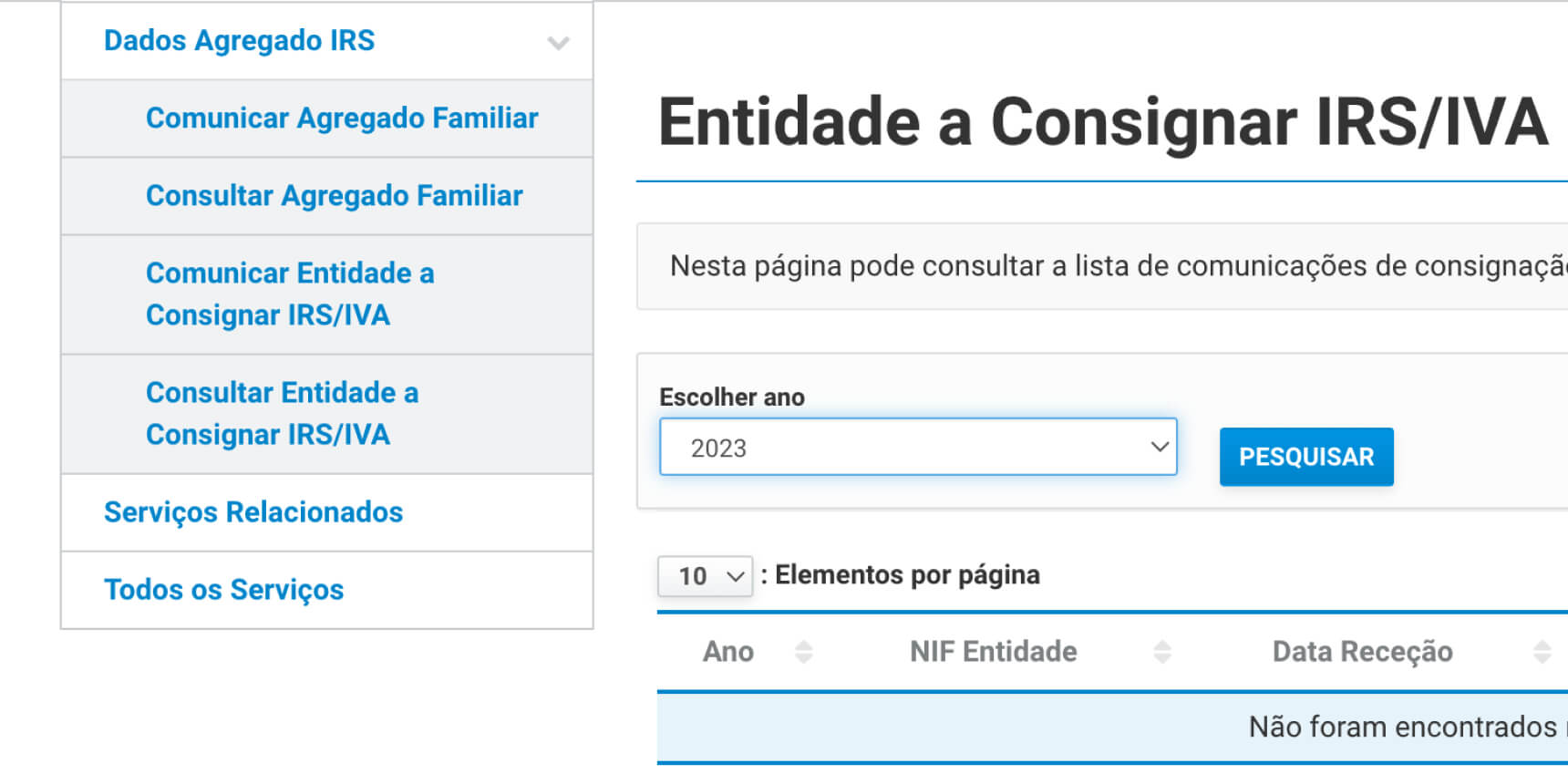Go to Consultar Agregado Familiar
Viewport: 1568px width, 784px height.
pos(334,196)
